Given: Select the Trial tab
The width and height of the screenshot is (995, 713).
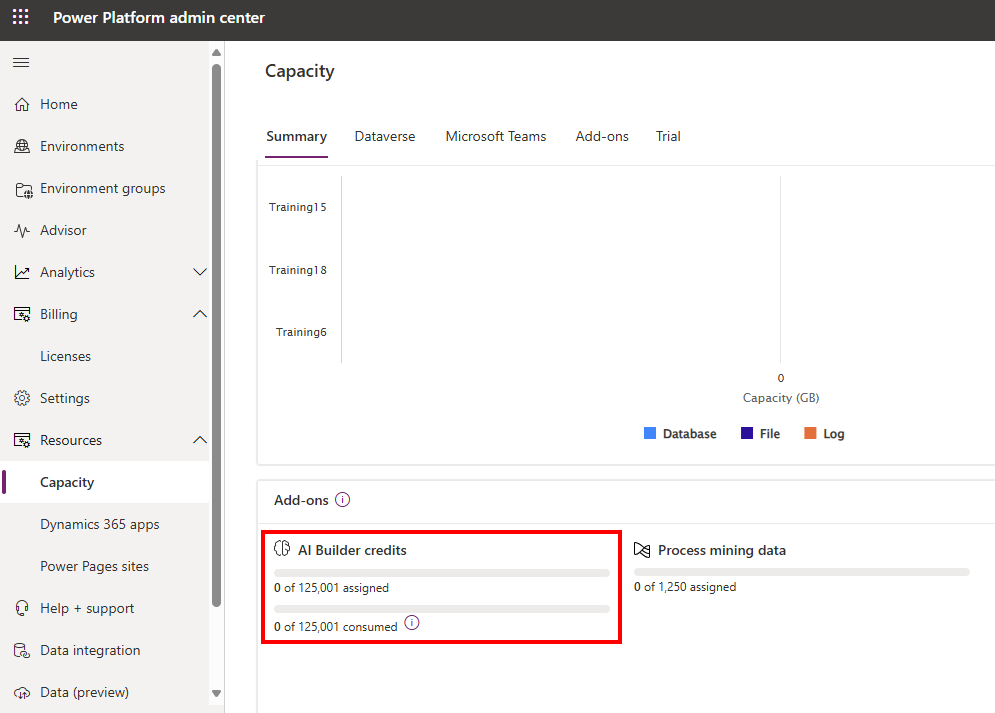Looking at the screenshot, I should [668, 136].
